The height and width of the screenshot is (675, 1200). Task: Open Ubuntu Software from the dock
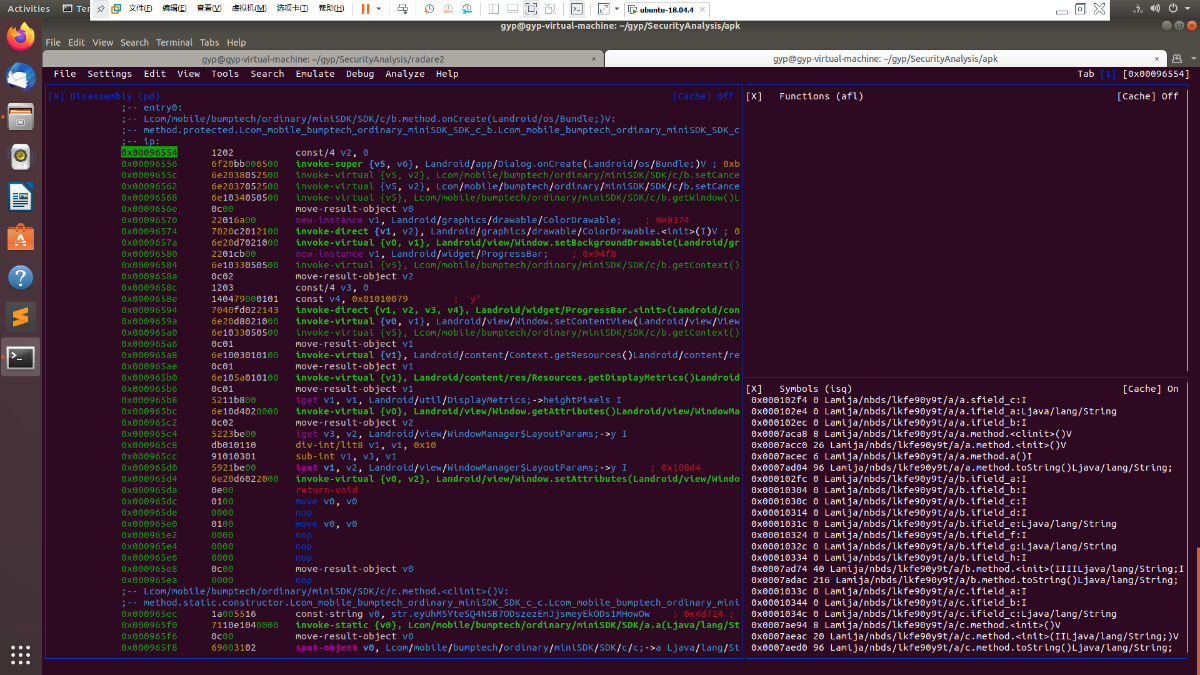pos(21,237)
